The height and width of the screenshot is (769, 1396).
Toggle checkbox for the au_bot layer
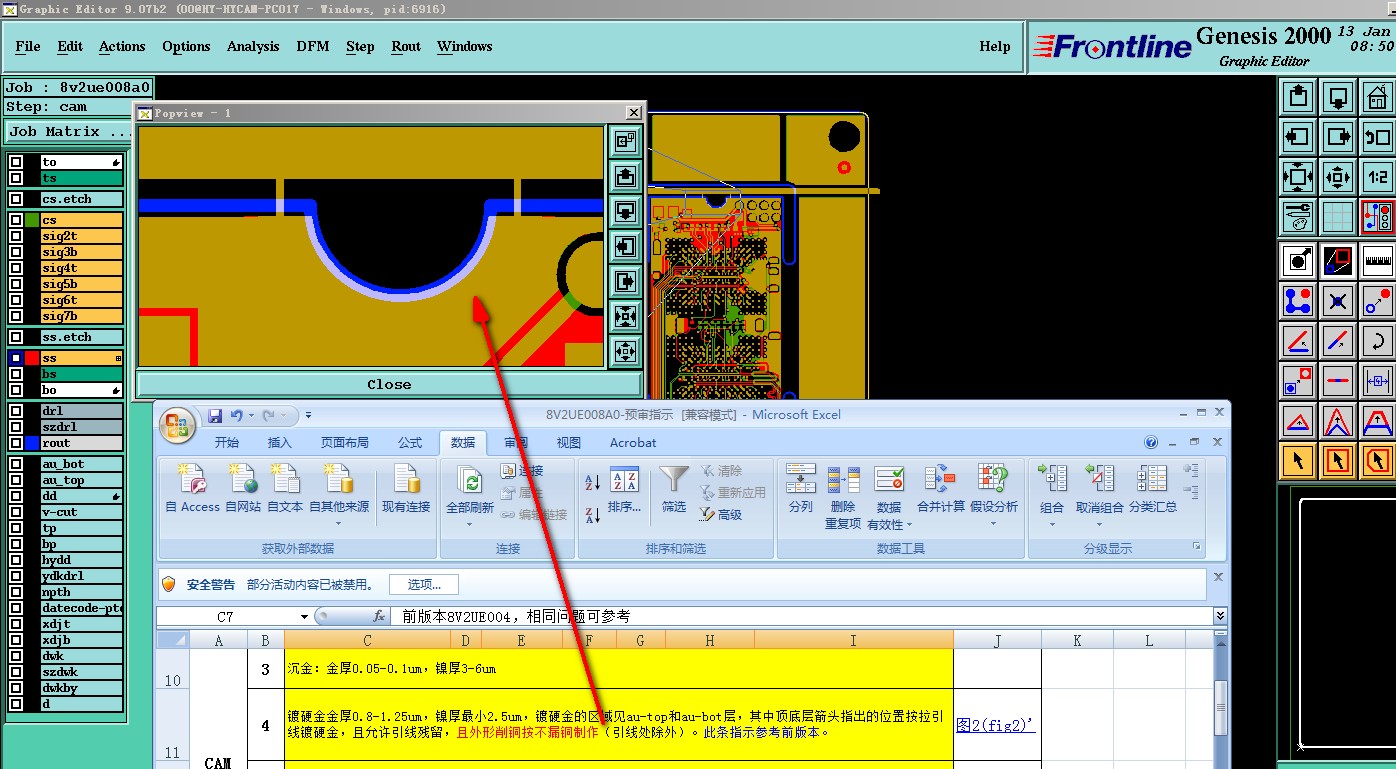(16, 464)
